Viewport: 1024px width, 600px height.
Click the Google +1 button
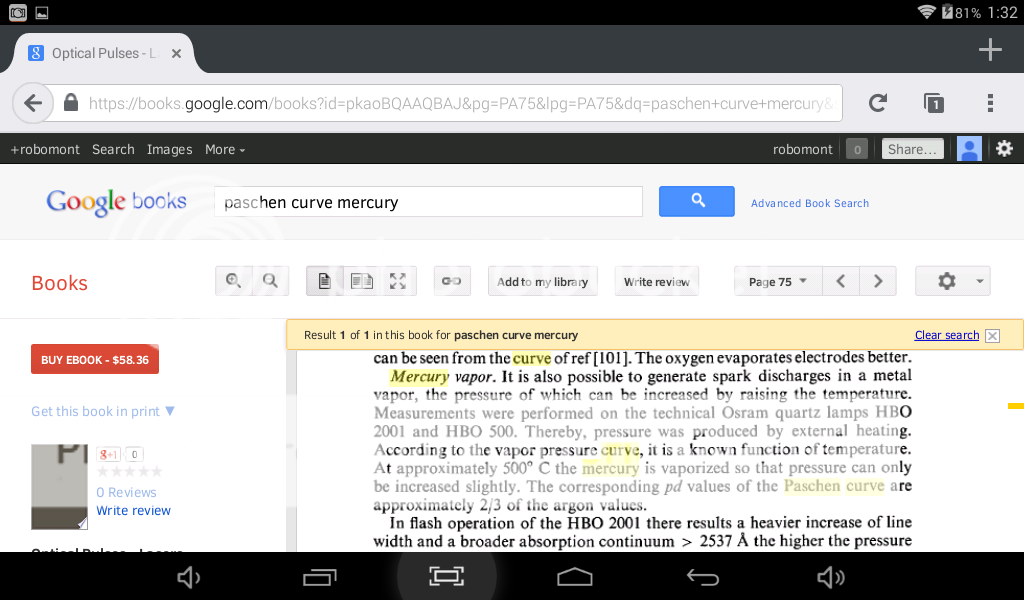108,454
